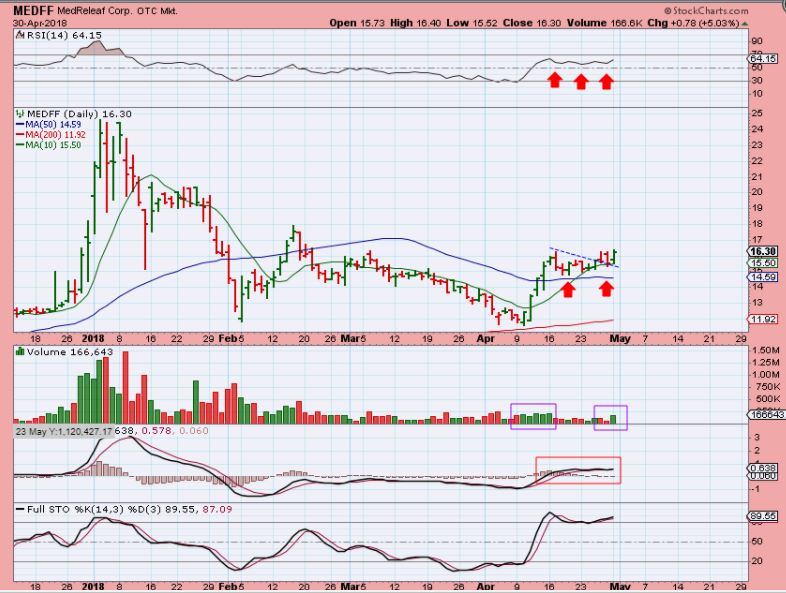Click the OTC Mkt. exchange label
Screen dimensions: 786x593
(x=157, y=11)
